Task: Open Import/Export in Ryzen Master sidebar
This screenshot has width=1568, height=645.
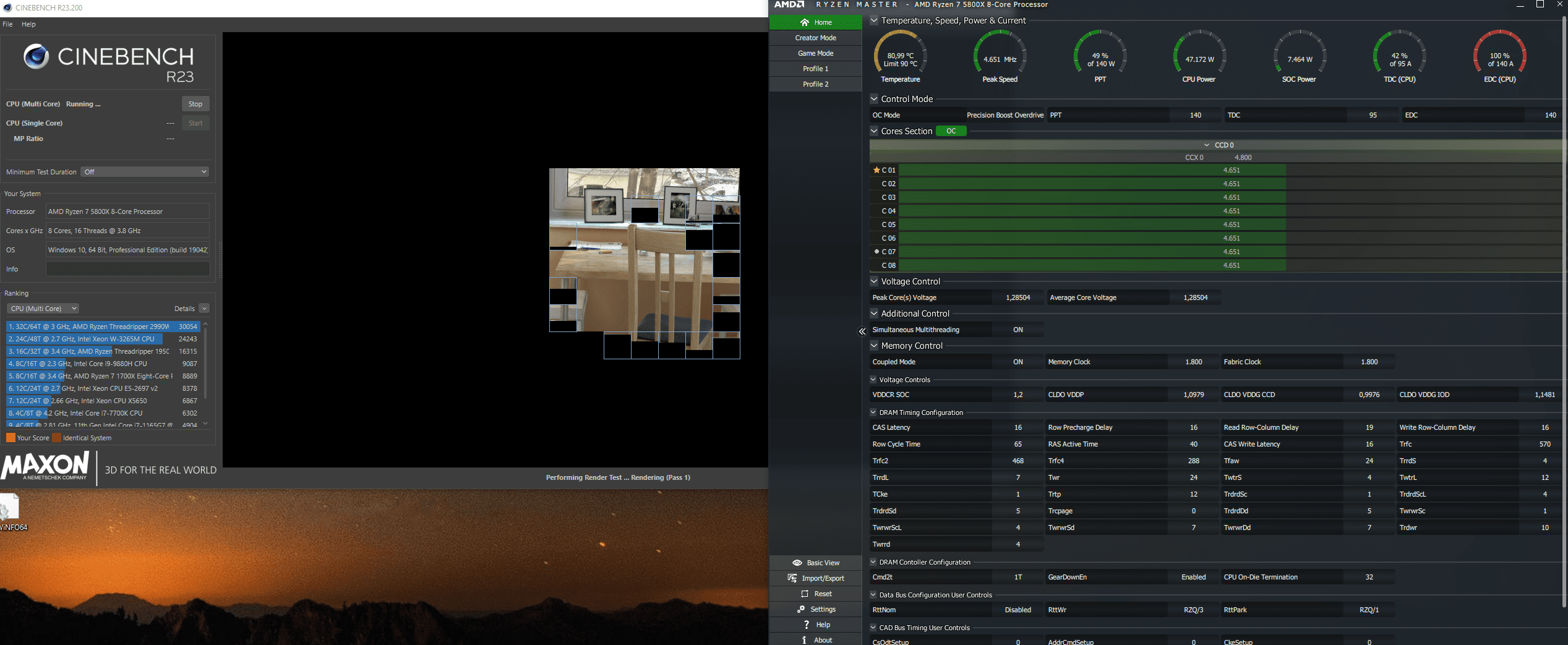Action: [x=816, y=578]
